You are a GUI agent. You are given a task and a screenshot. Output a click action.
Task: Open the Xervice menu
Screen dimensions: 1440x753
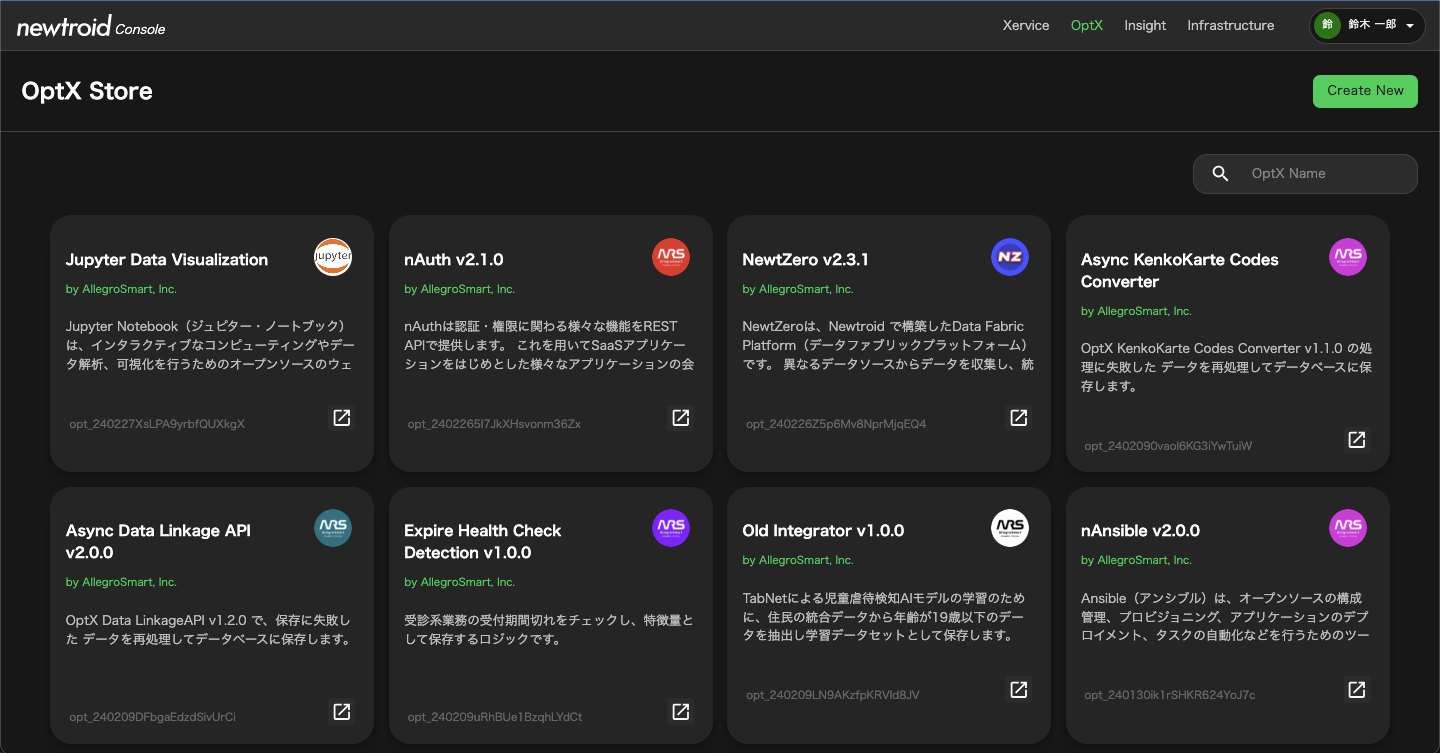click(x=1026, y=25)
